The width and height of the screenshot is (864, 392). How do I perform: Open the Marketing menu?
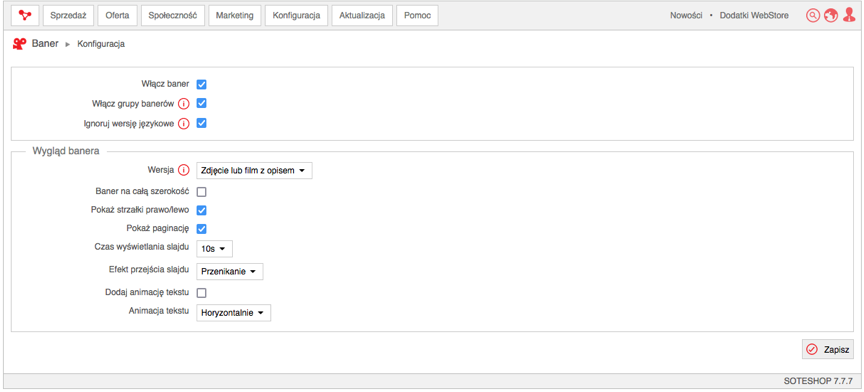[x=235, y=15]
